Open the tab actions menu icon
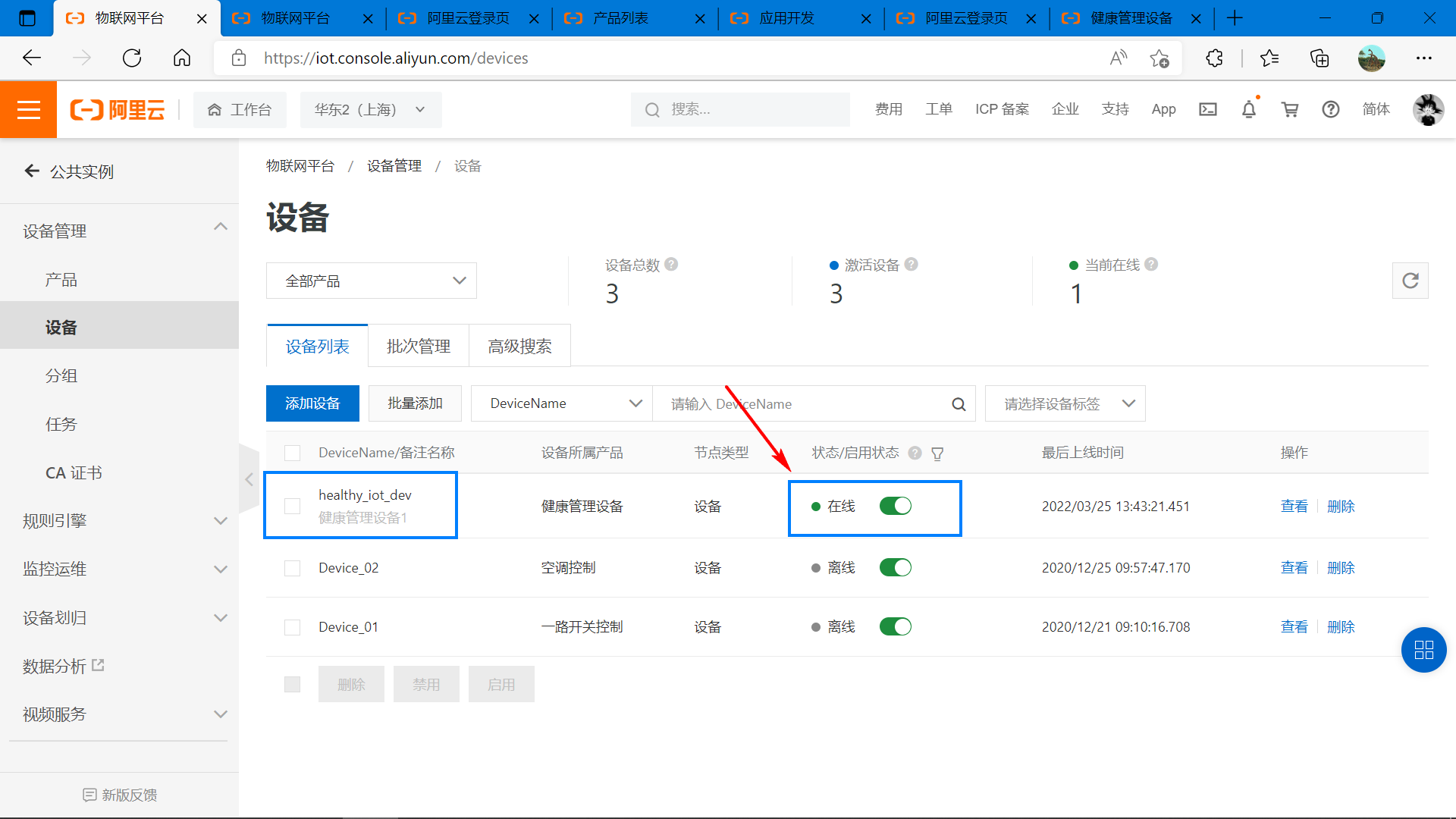Viewport: 1456px width, 819px height. tap(27, 18)
